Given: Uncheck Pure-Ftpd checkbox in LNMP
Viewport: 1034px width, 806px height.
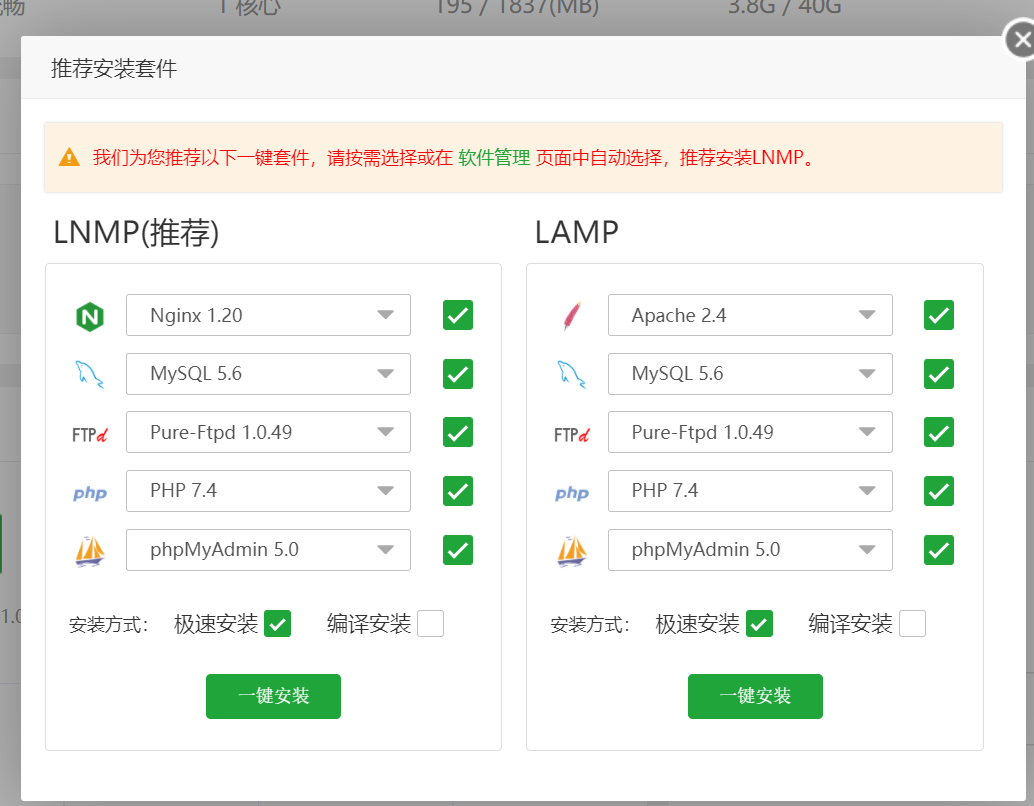Looking at the screenshot, I should pyautogui.click(x=458, y=432).
